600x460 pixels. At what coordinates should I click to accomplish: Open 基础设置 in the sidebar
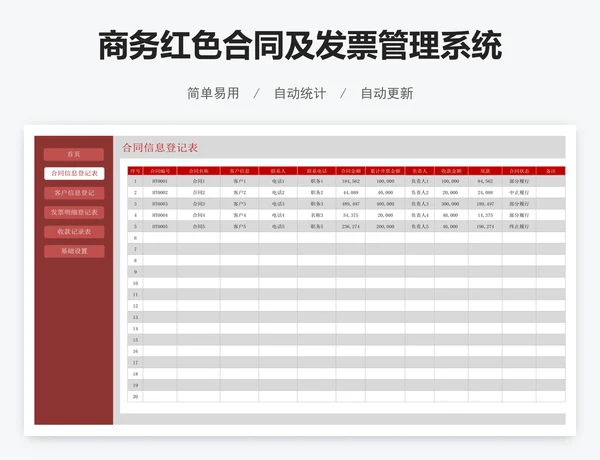point(74,251)
